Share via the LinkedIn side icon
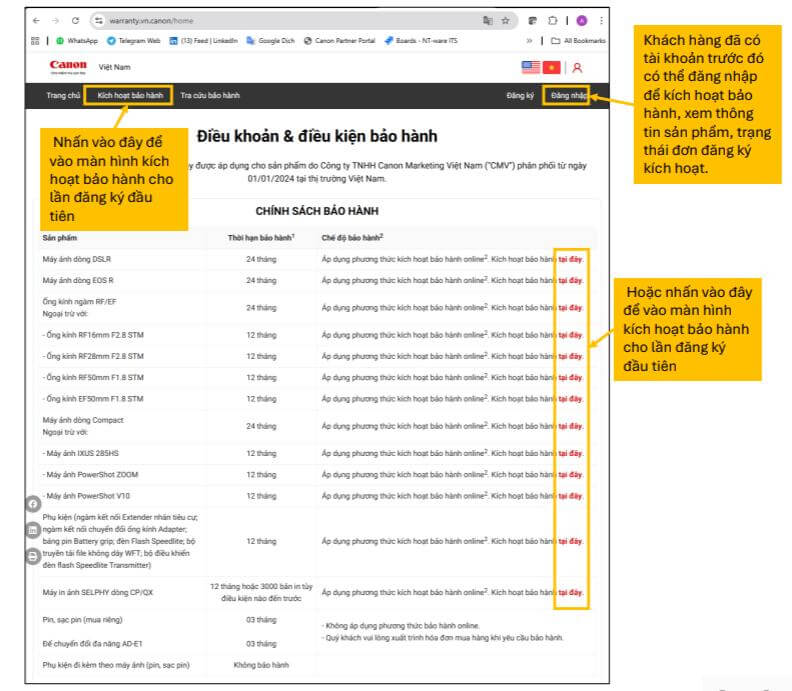 33,530
